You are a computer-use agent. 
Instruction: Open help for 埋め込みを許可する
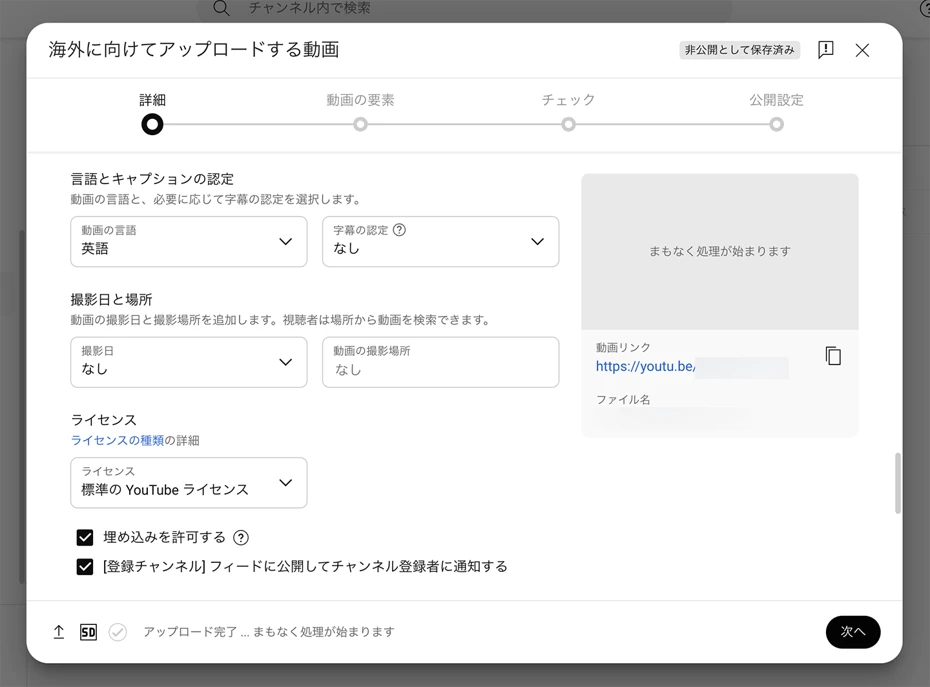[x=241, y=537]
